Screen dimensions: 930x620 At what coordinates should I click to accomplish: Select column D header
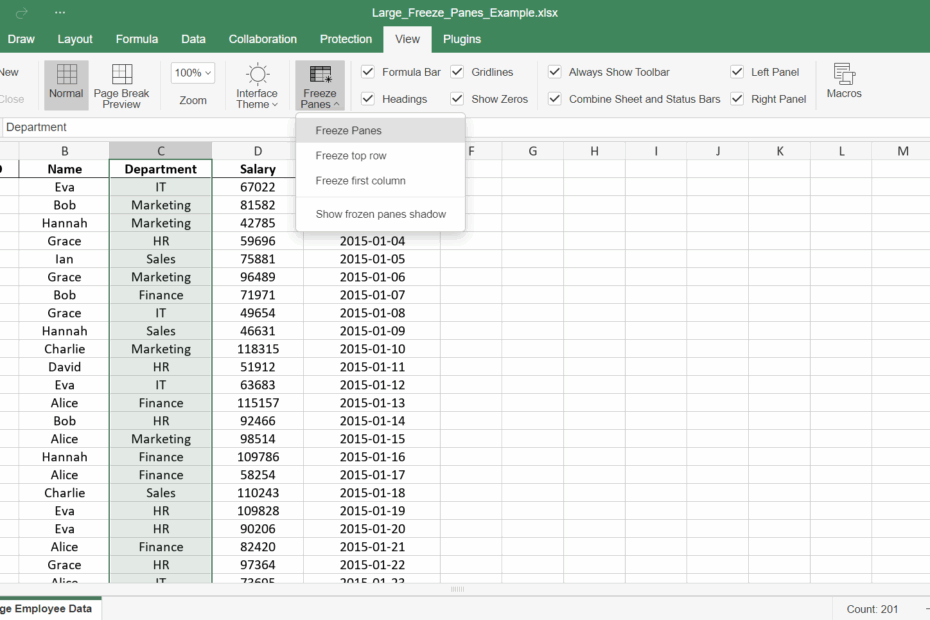point(257,151)
